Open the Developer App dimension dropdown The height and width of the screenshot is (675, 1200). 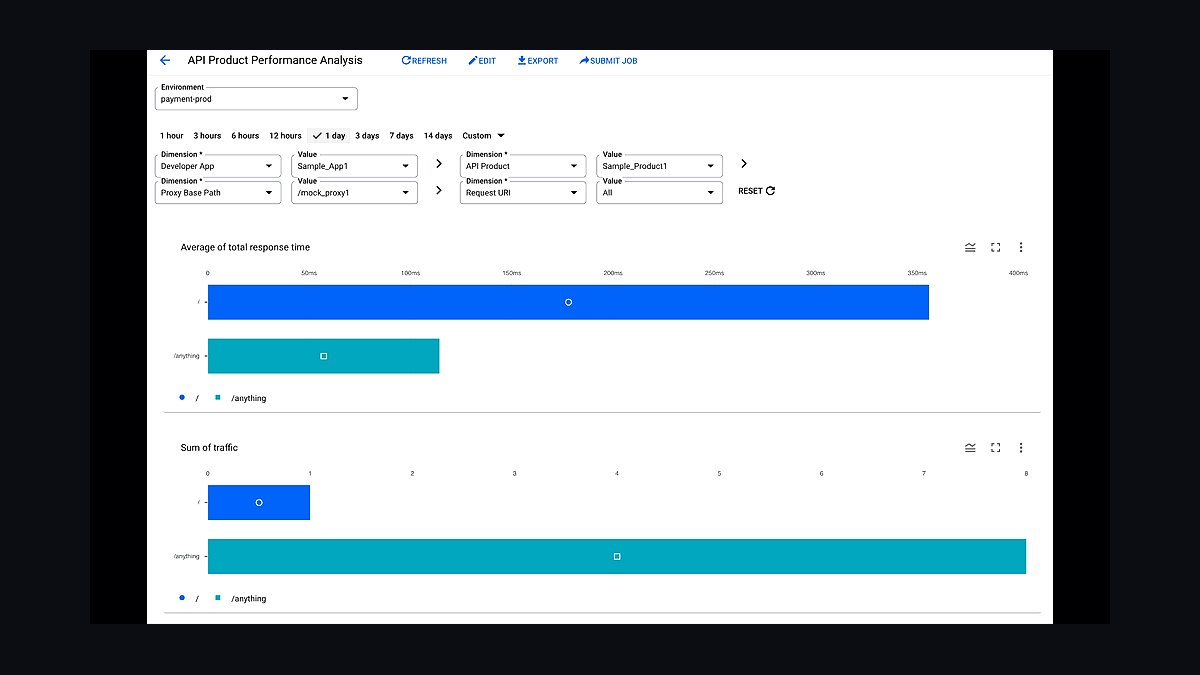[x=218, y=166]
